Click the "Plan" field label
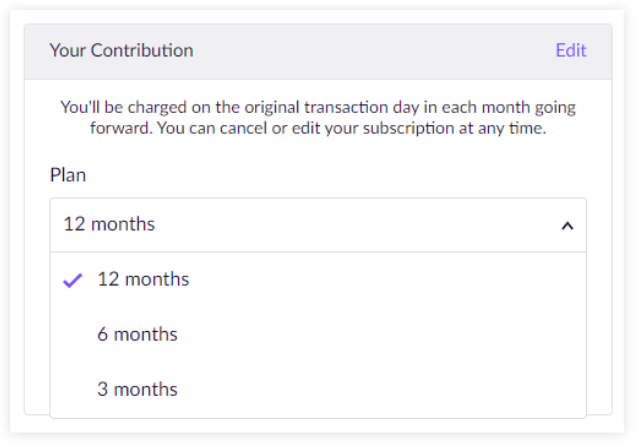 tap(68, 175)
